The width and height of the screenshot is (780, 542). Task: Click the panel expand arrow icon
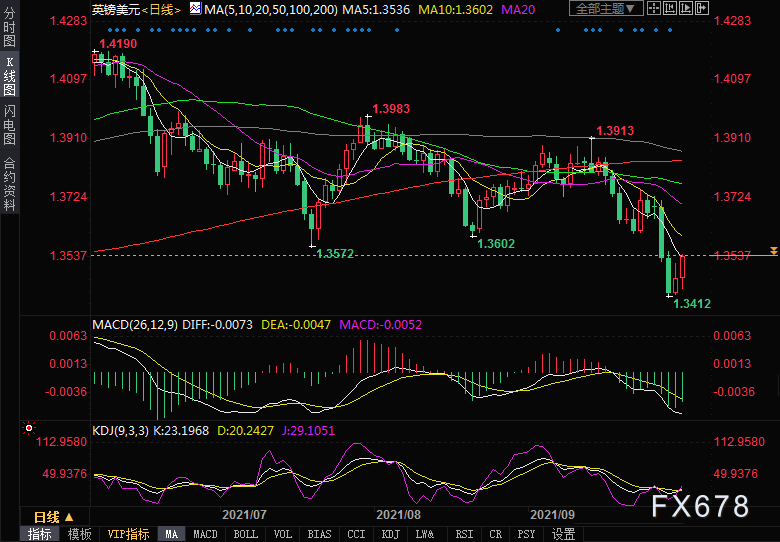(x=701, y=8)
